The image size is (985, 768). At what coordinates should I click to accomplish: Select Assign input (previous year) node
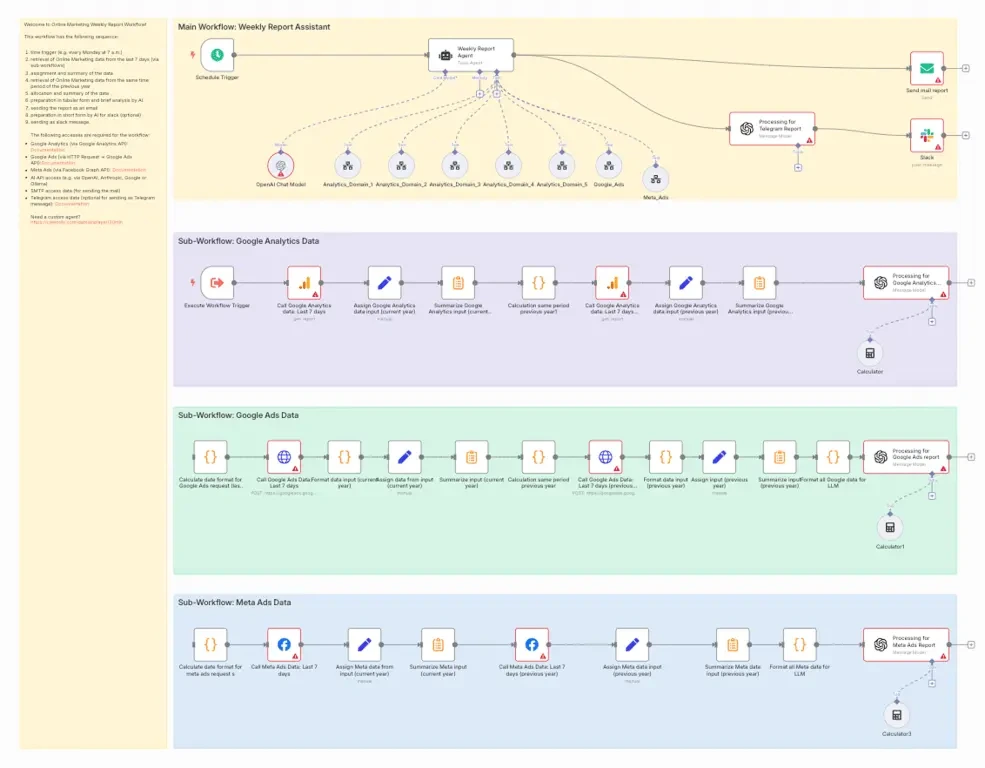click(719, 457)
